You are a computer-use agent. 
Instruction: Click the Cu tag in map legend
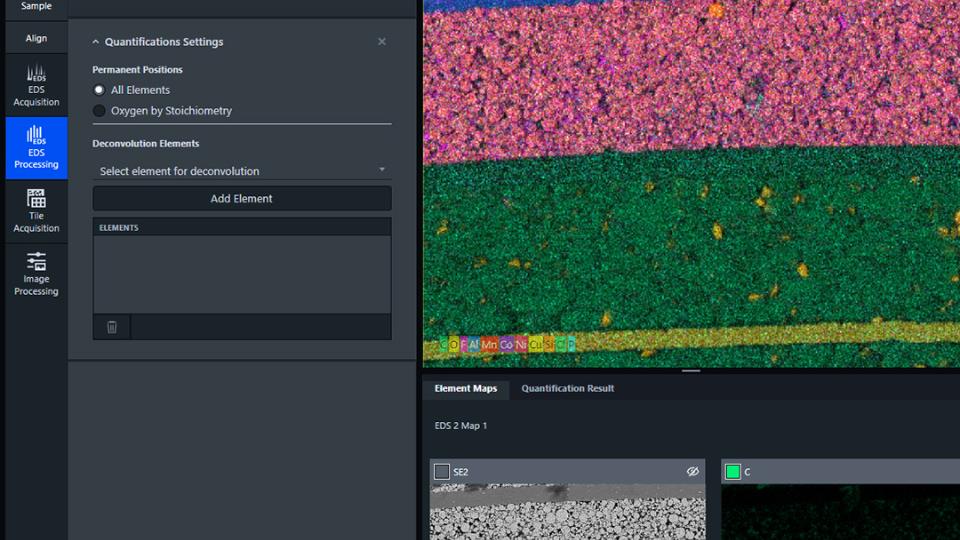pos(536,344)
